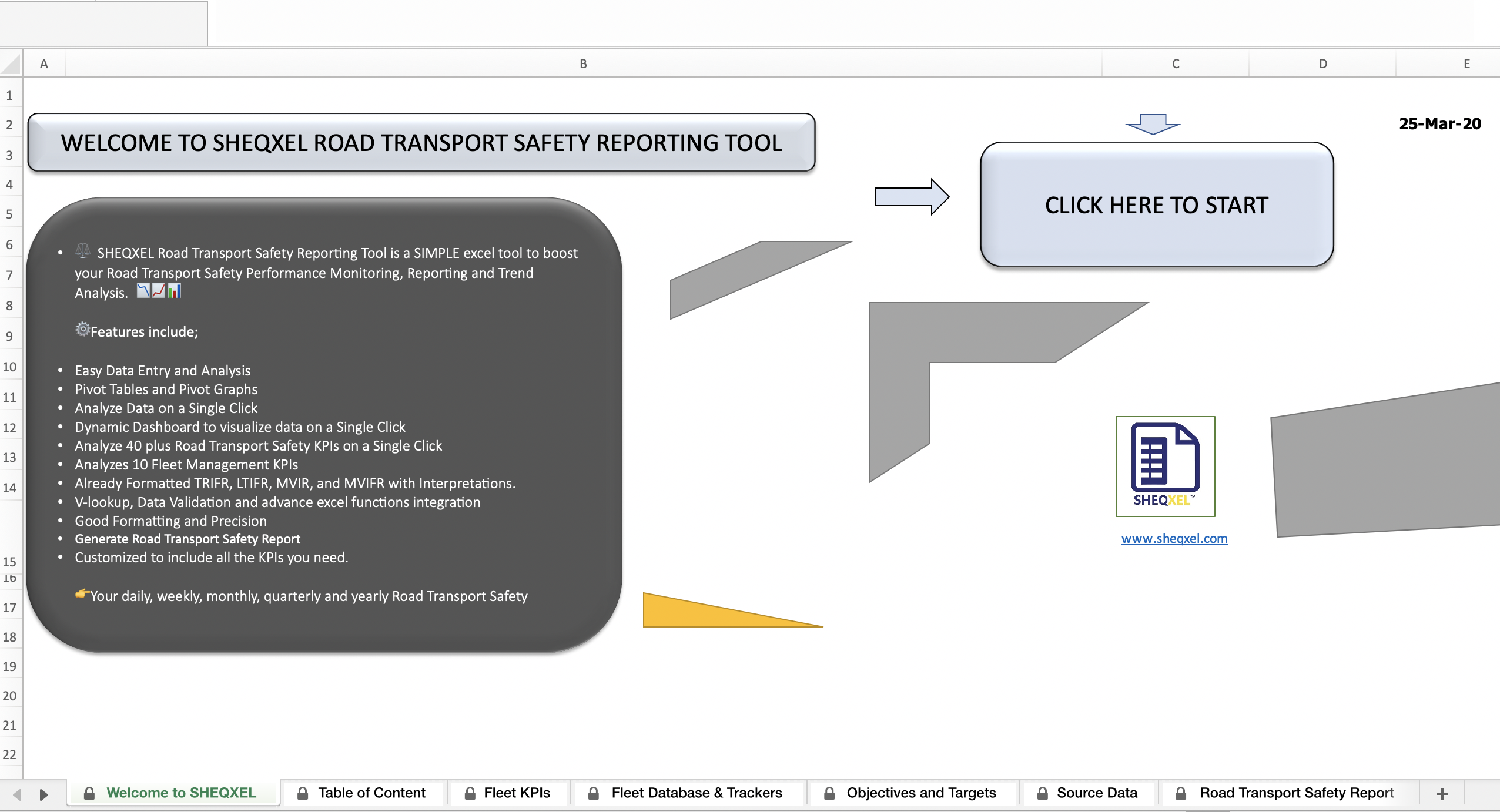Click the lock icon on Source Data tab
This screenshot has width=1500, height=812.
click(x=1043, y=793)
